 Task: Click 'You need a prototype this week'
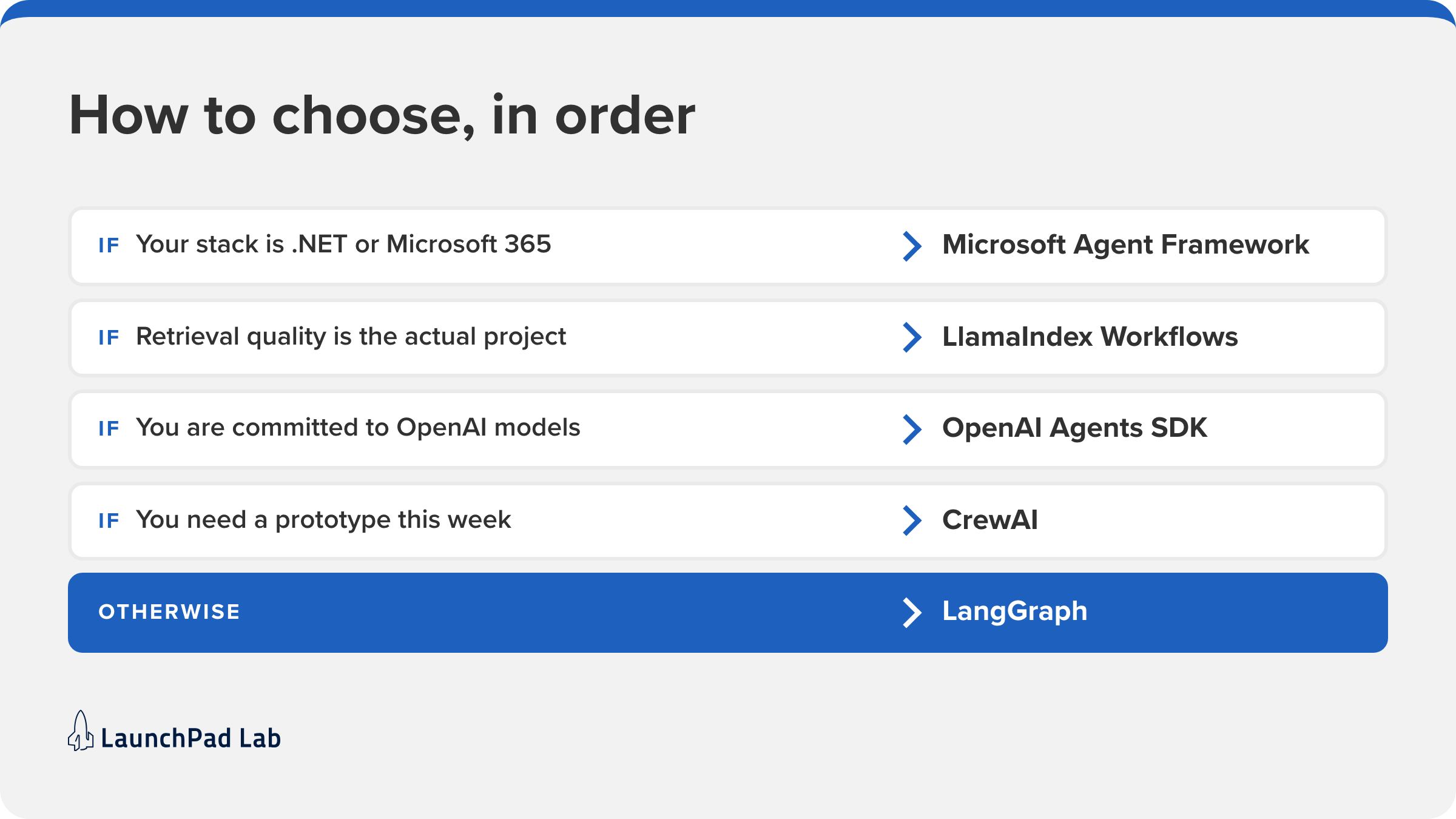pyautogui.click(x=323, y=521)
